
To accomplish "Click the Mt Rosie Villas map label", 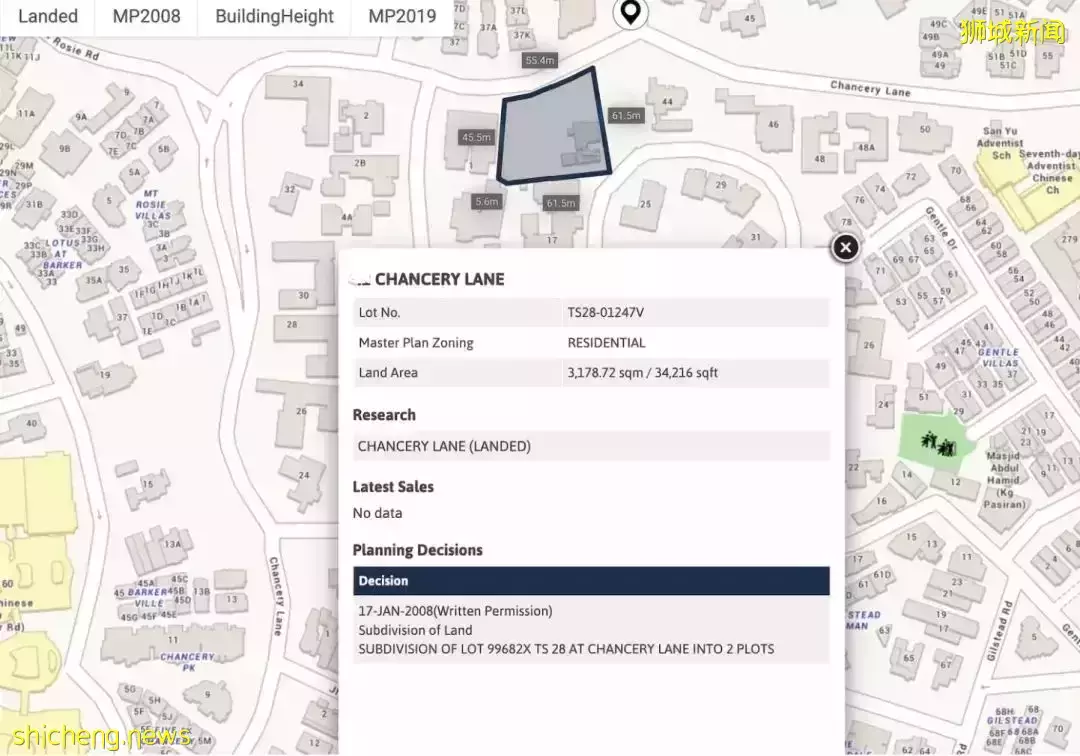I will click(152, 204).
